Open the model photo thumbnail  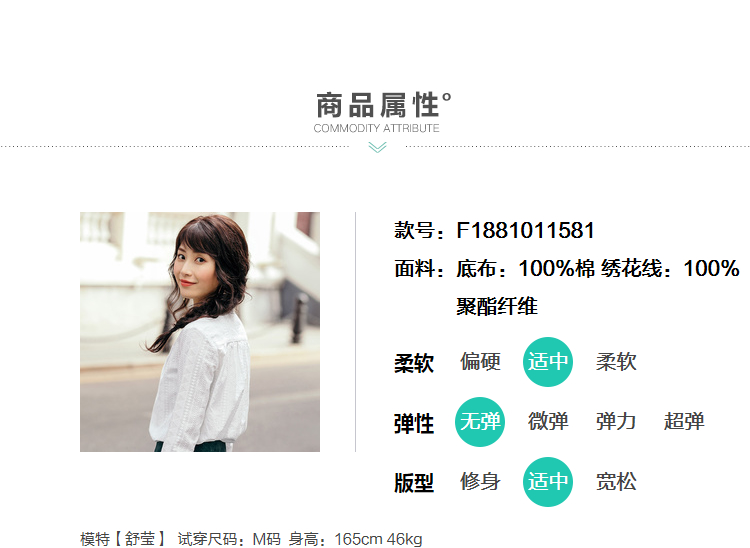(200, 332)
